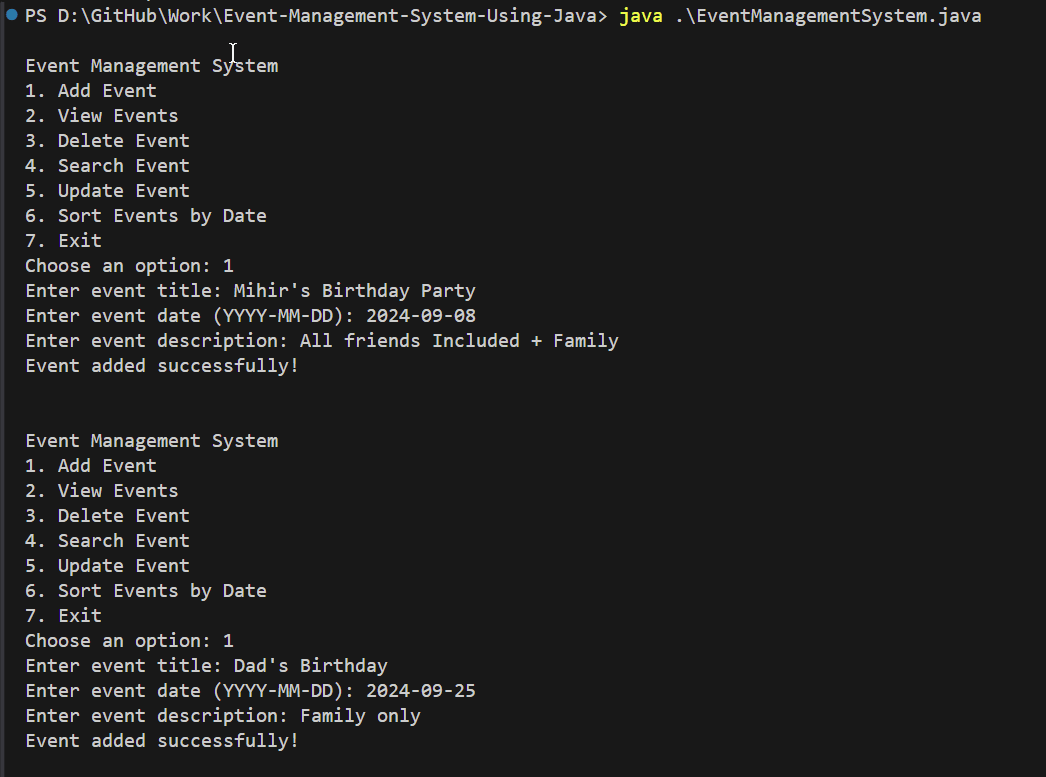This screenshot has width=1046, height=777.
Task: Click success message below "All friends Included" line
Action: 162,366
